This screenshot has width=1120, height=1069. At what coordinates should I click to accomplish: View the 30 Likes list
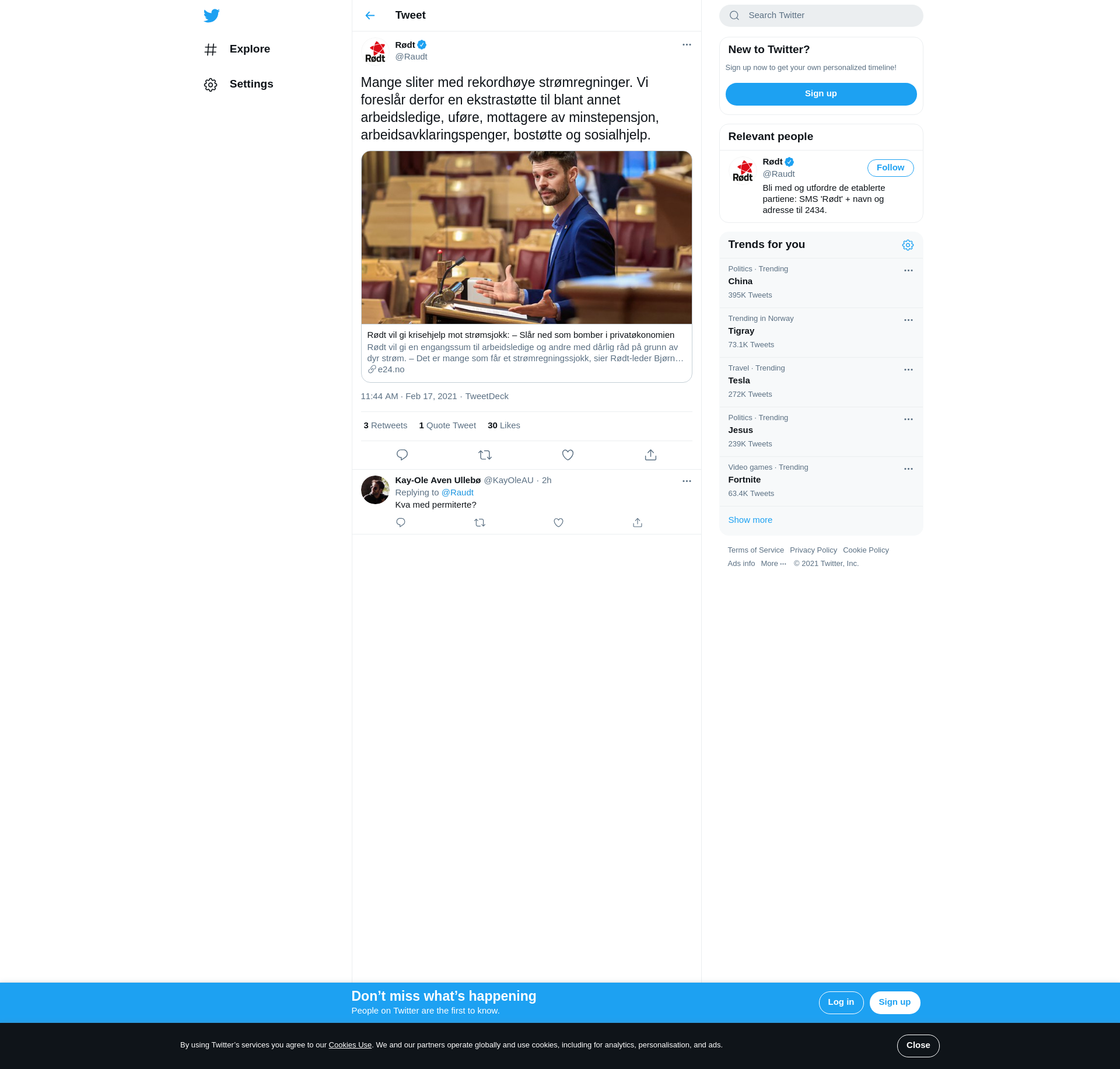point(503,426)
